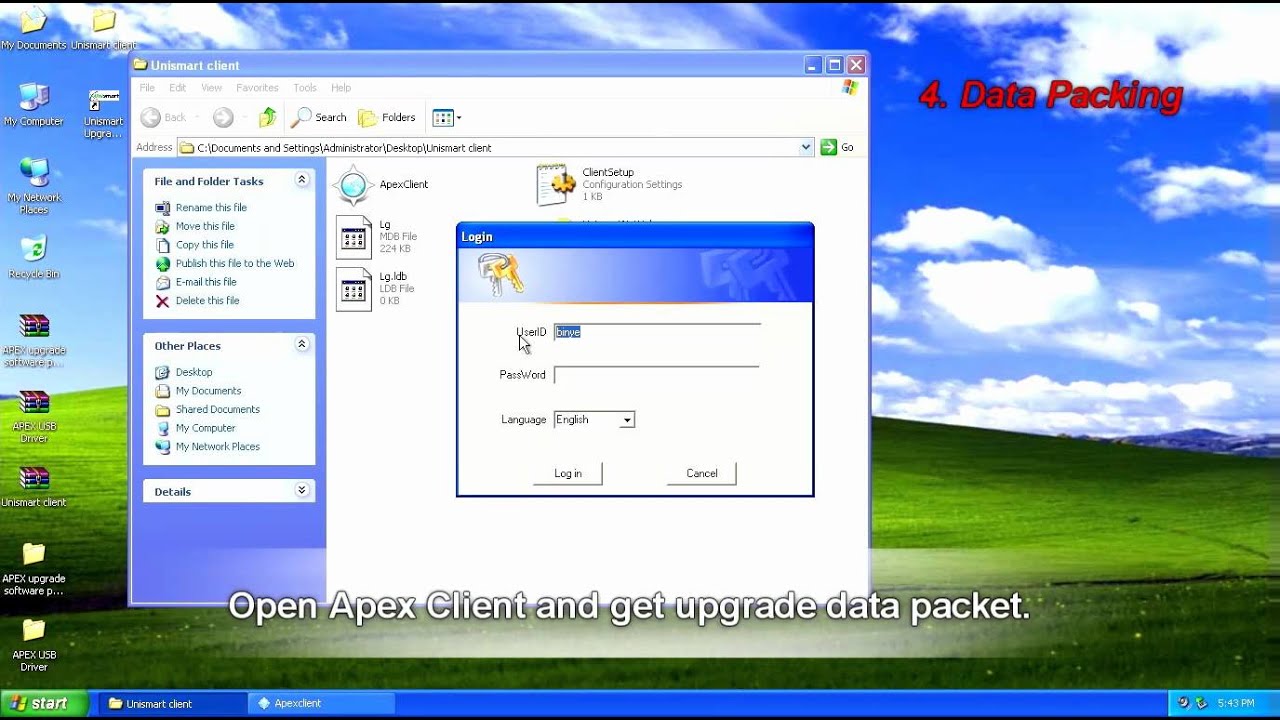Open Shared Documents link
The image size is (1280, 720).
click(x=218, y=410)
